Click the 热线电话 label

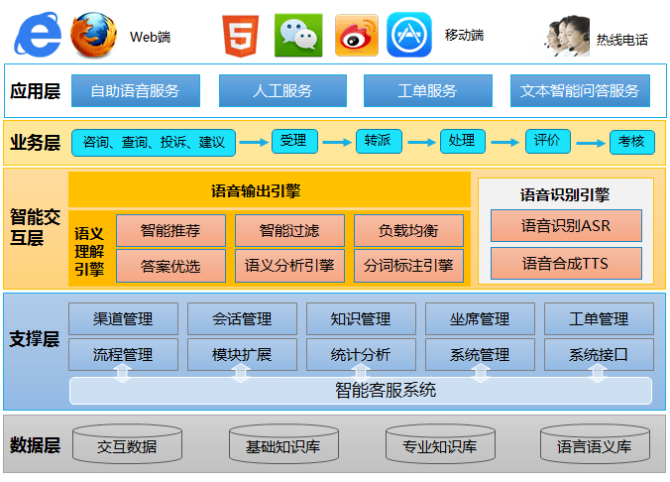coord(622,40)
